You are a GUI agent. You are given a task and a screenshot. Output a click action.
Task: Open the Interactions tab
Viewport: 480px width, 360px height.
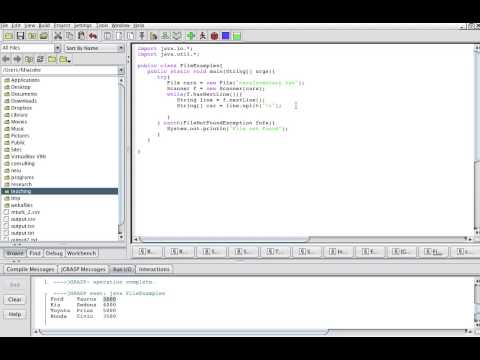154,269
